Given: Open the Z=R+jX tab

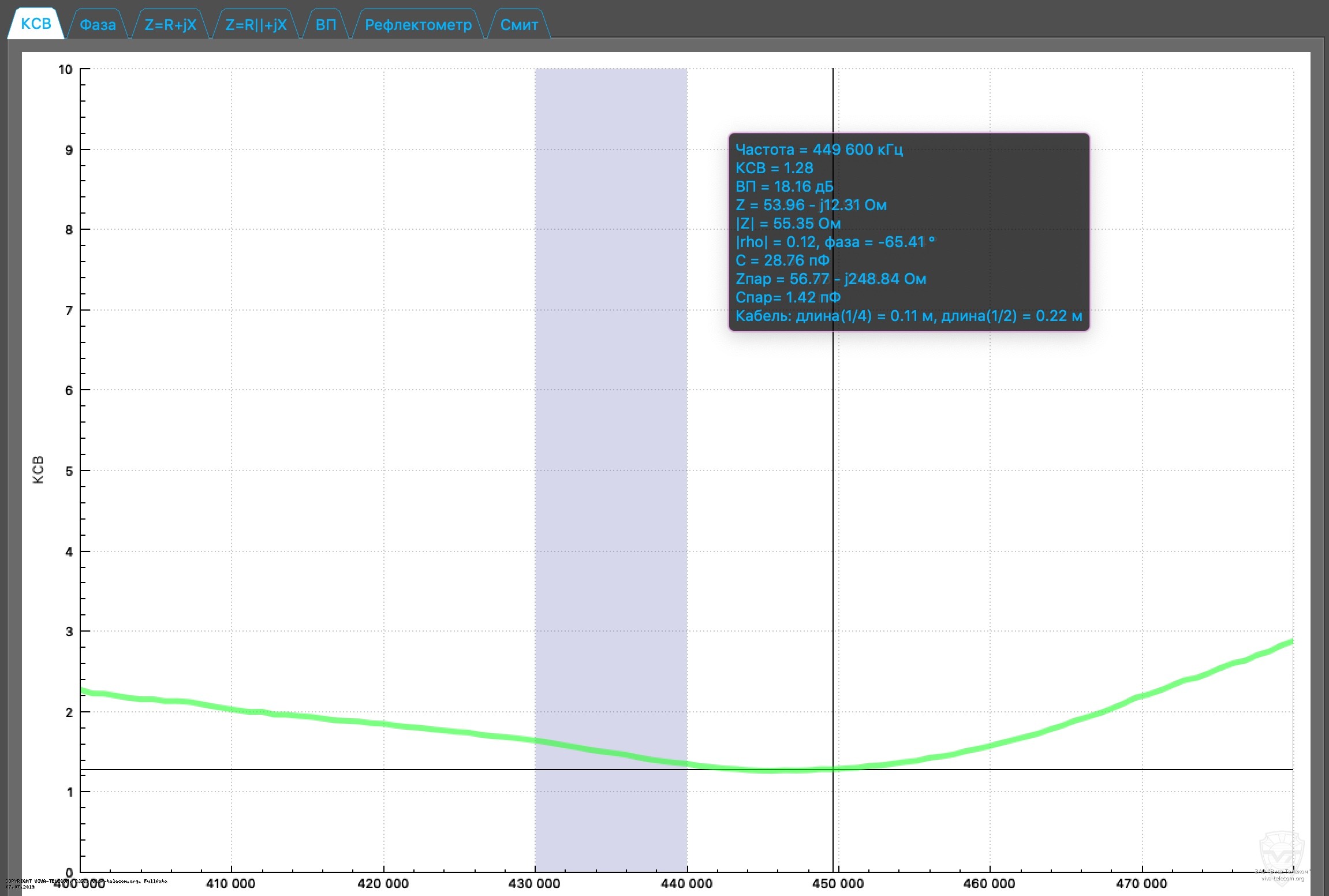Looking at the screenshot, I should (x=170, y=25).
